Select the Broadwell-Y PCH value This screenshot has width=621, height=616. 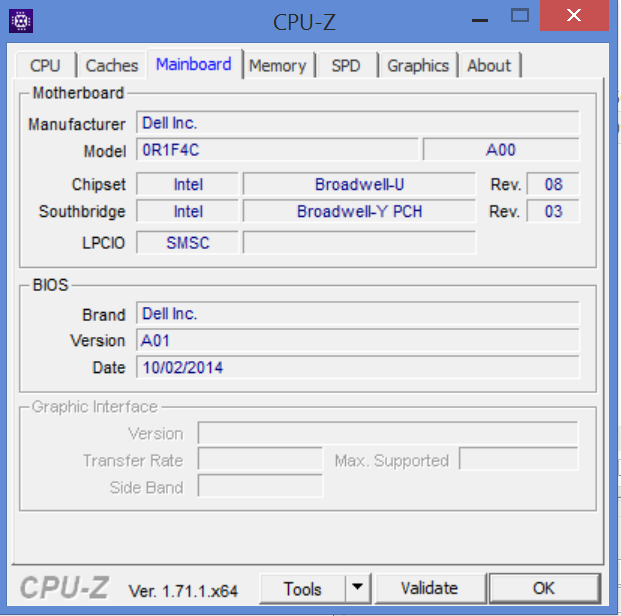pyautogui.click(x=359, y=211)
